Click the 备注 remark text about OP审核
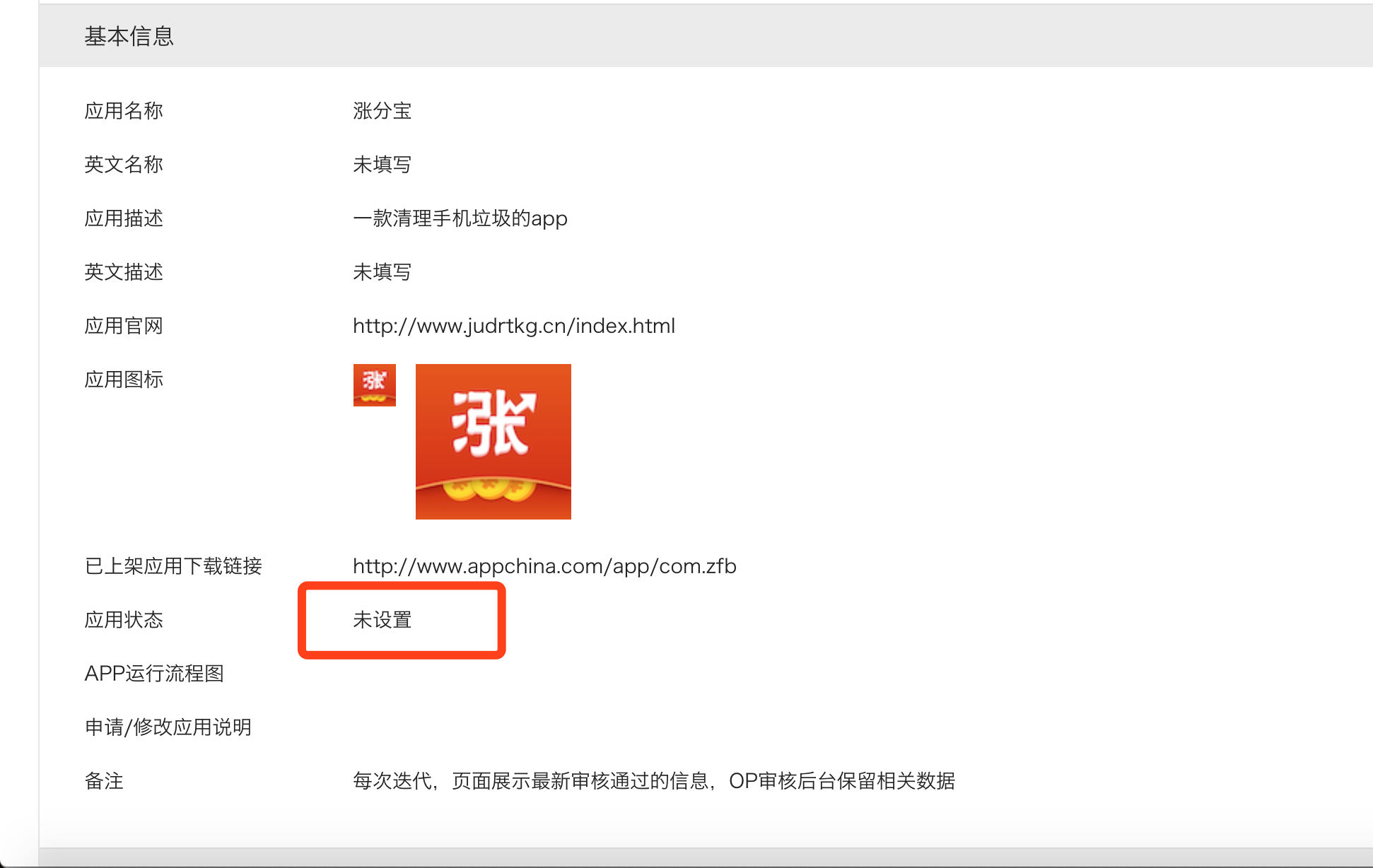 point(653,781)
